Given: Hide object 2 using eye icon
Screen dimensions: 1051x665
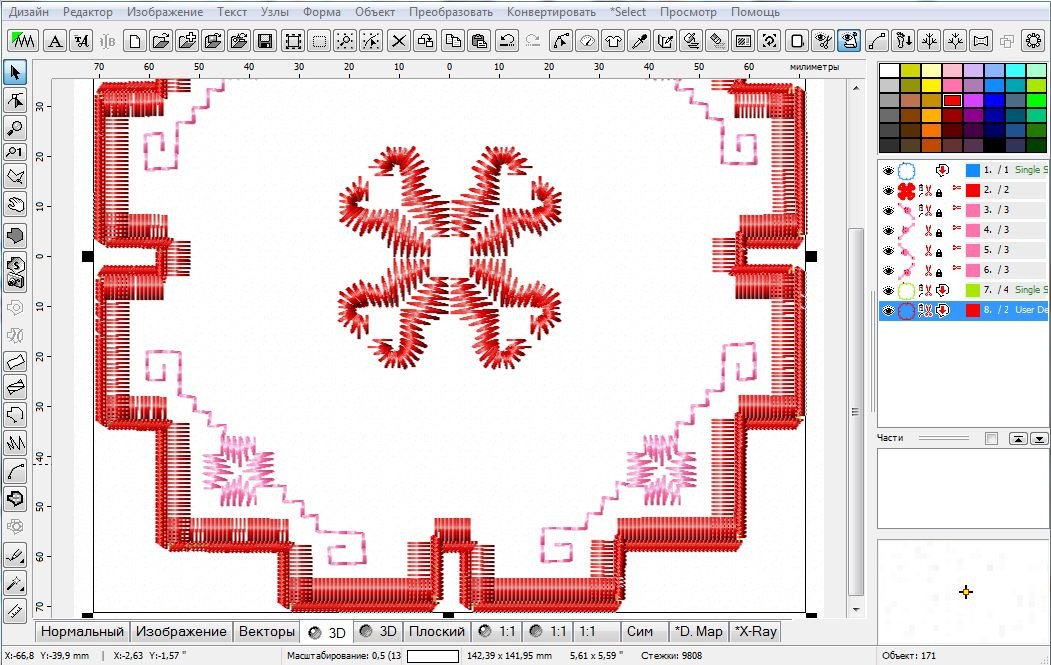Looking at the screenshot, I should tap(888, 190).
